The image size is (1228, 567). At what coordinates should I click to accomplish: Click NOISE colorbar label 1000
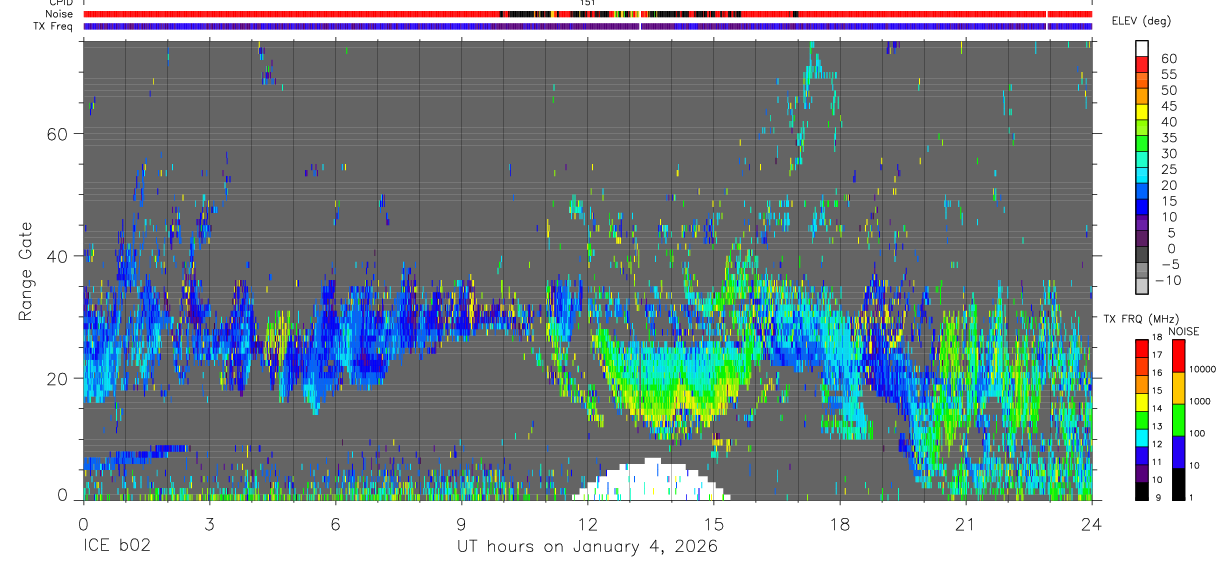coord(1200,401)
